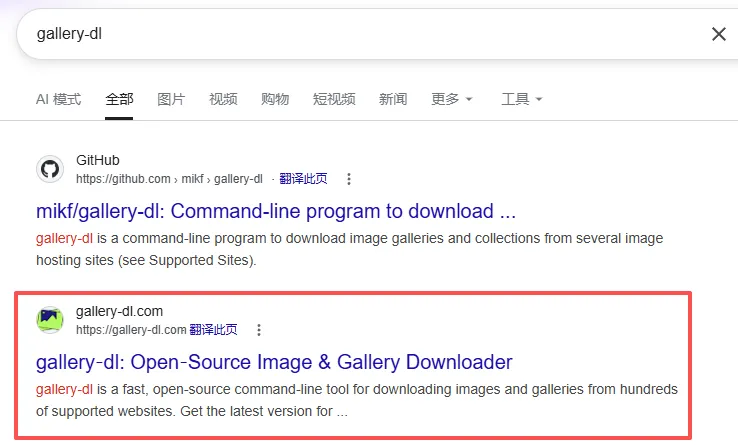Switch to the 图片 tab

(171, 99)
